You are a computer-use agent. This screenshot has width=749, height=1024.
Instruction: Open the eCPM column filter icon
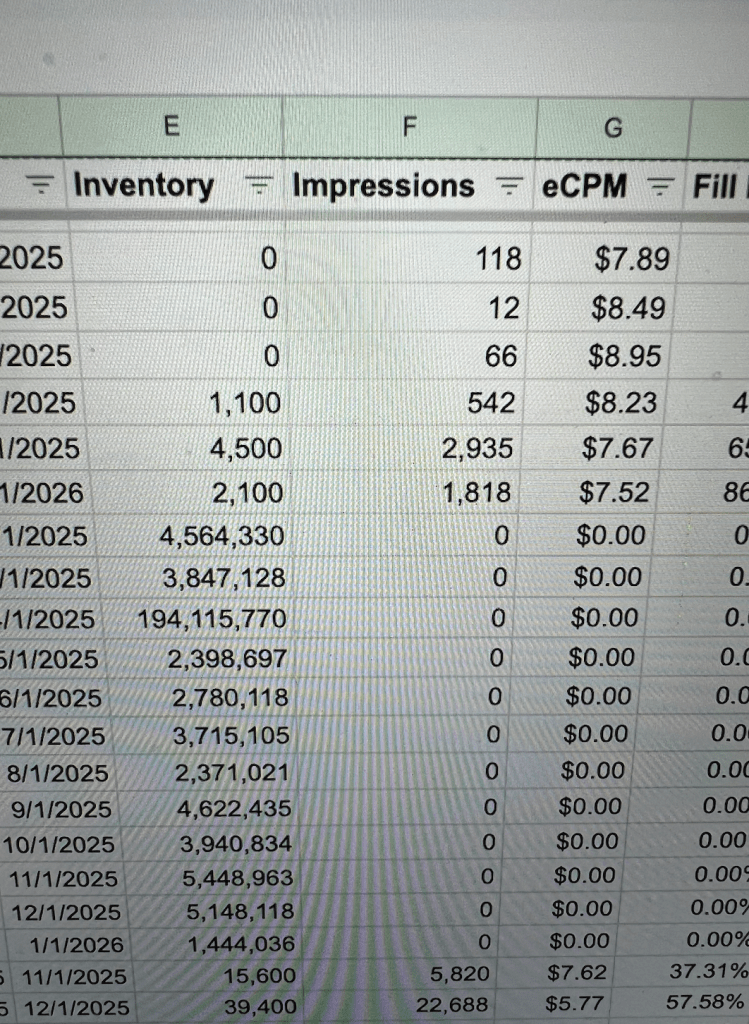[x=659, y=186]
